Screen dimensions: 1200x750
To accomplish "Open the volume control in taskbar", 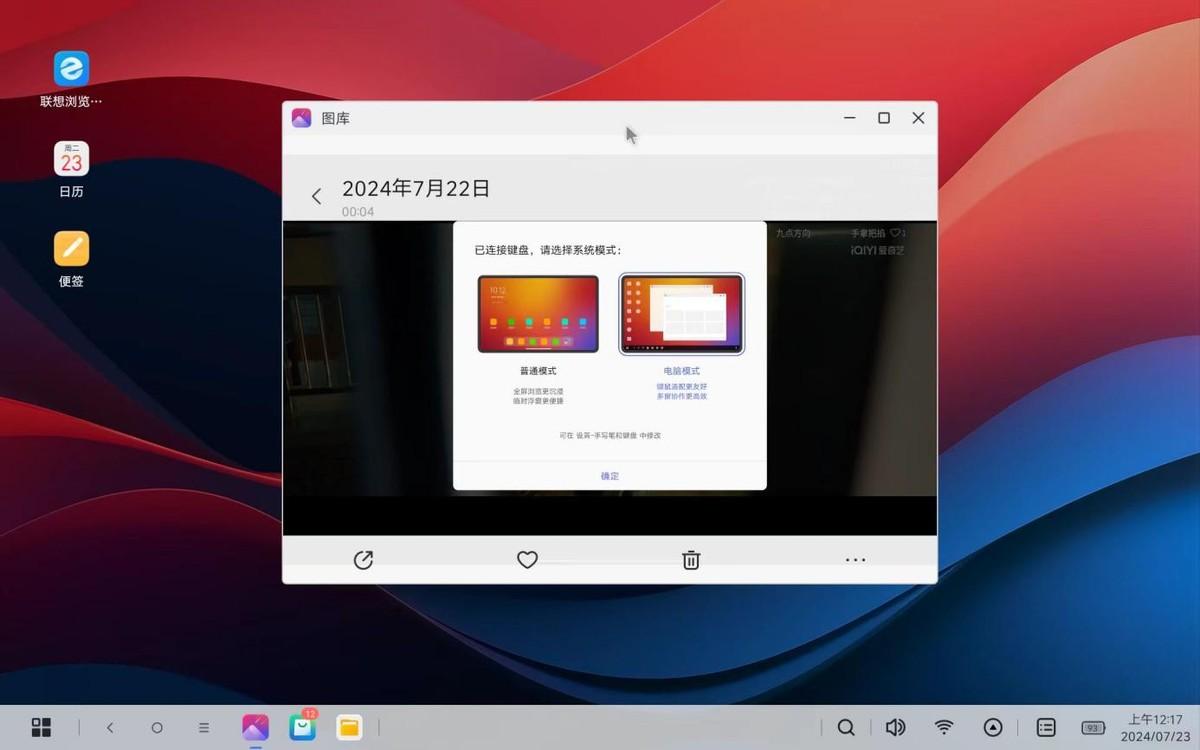I will 895,728.
